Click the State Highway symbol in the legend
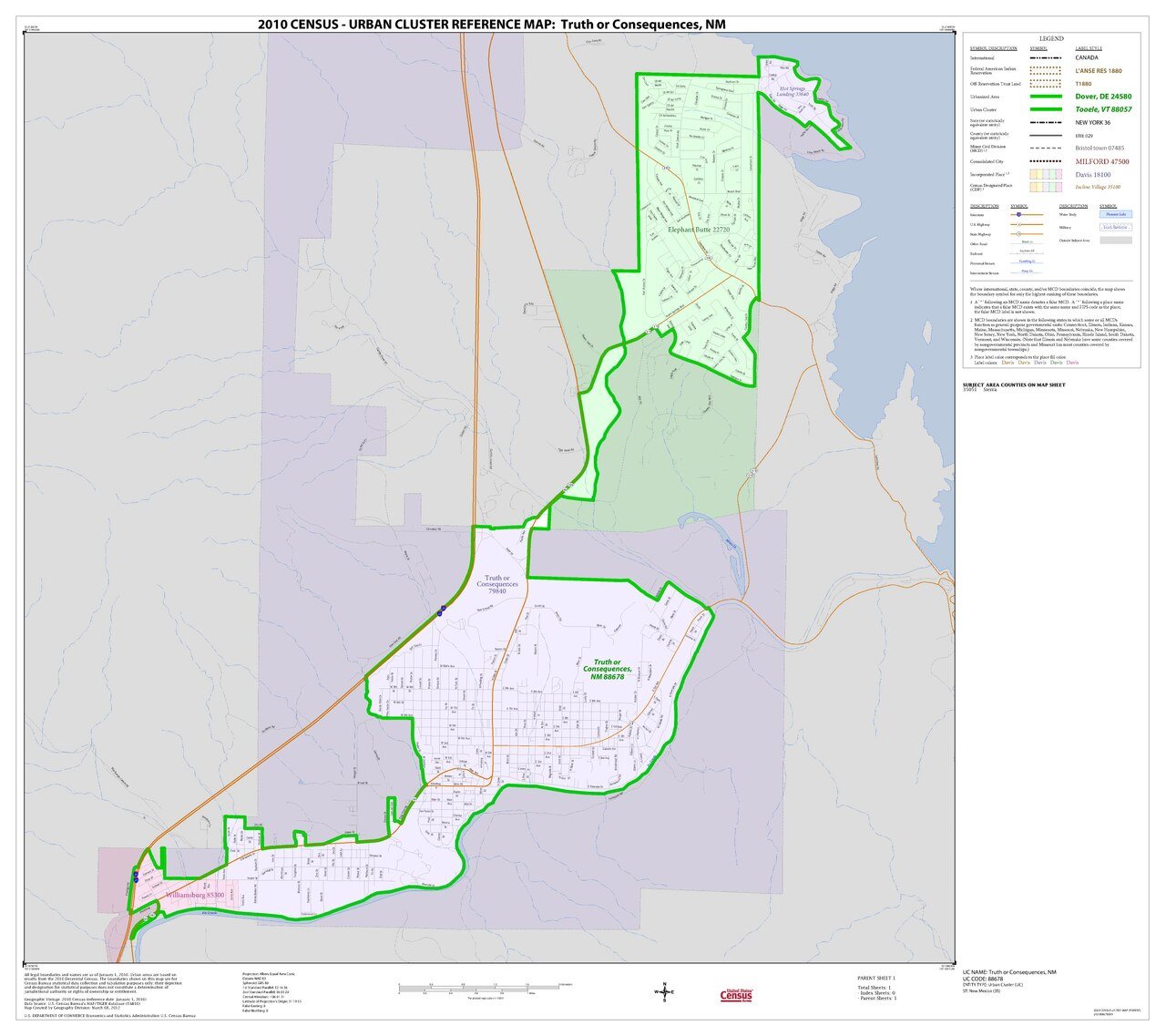Image resolution: width=1166 pixels, height=1036 pixels. point(1027,234)
